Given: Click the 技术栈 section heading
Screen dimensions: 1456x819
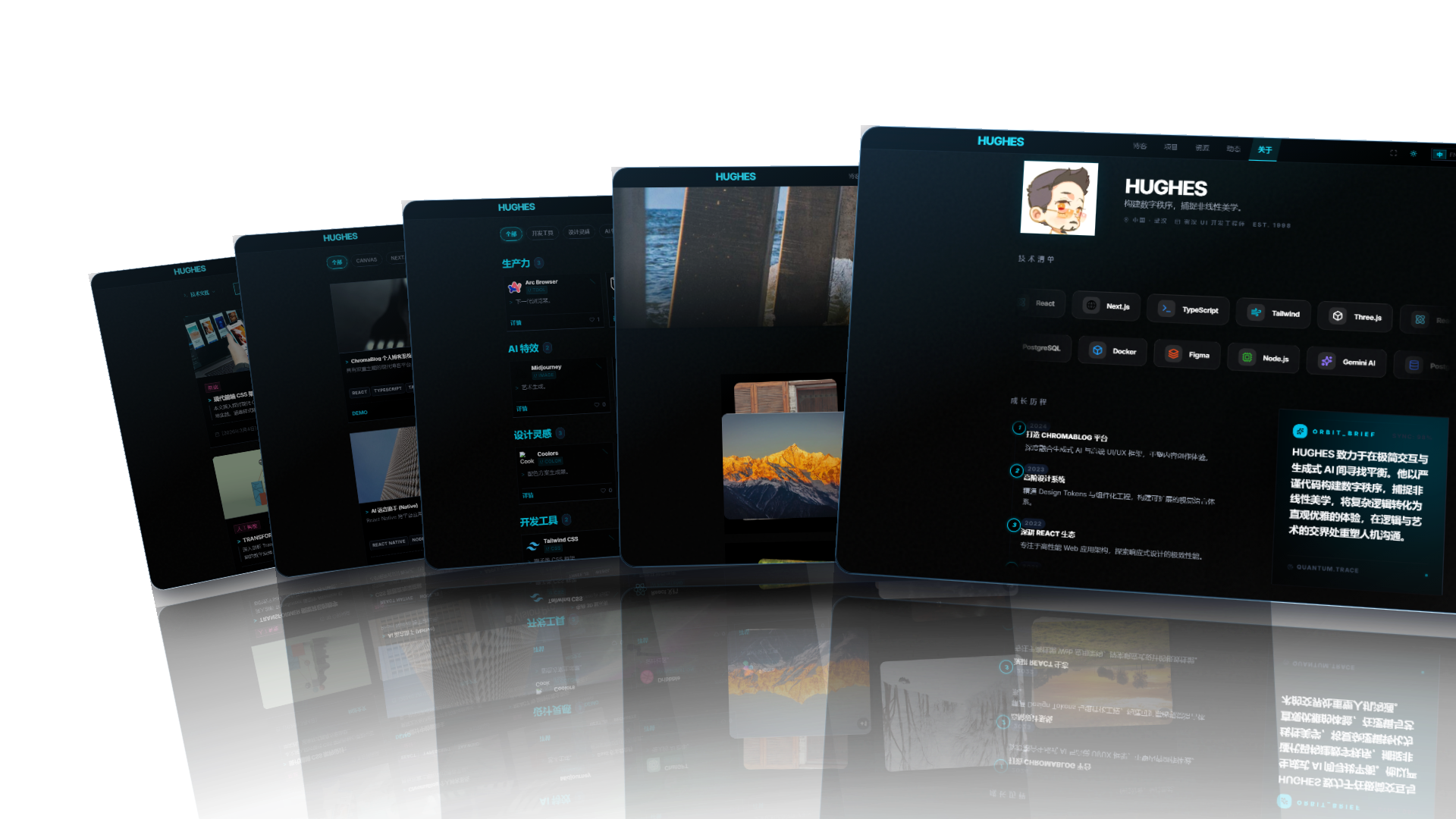Looking at the screenshot, I should (1036, 259).
